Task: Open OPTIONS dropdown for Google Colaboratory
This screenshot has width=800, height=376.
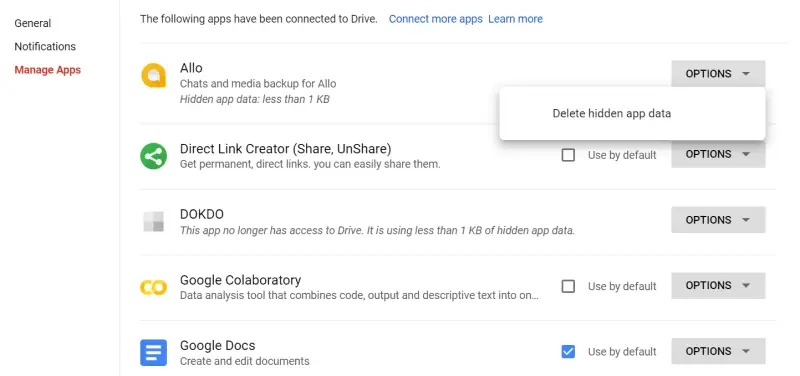Action: click(718, 286)
